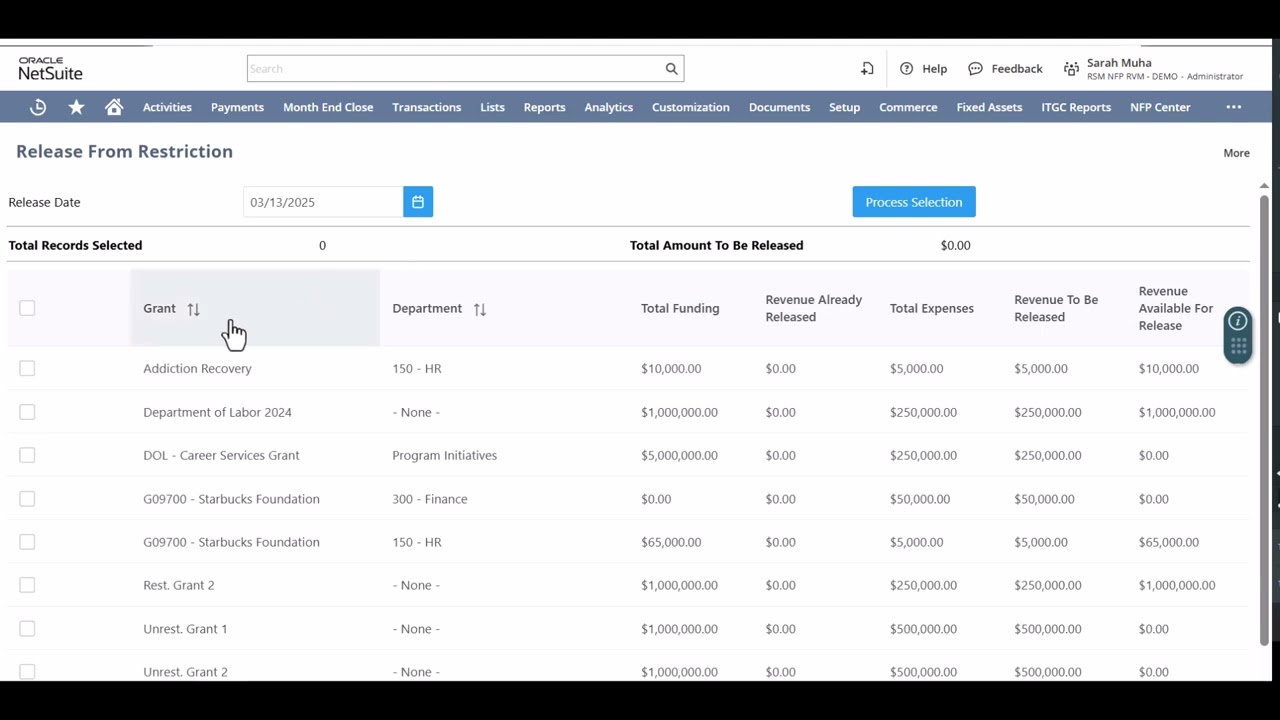Open the Recent Records clock icon

click(x=38, y=107)
